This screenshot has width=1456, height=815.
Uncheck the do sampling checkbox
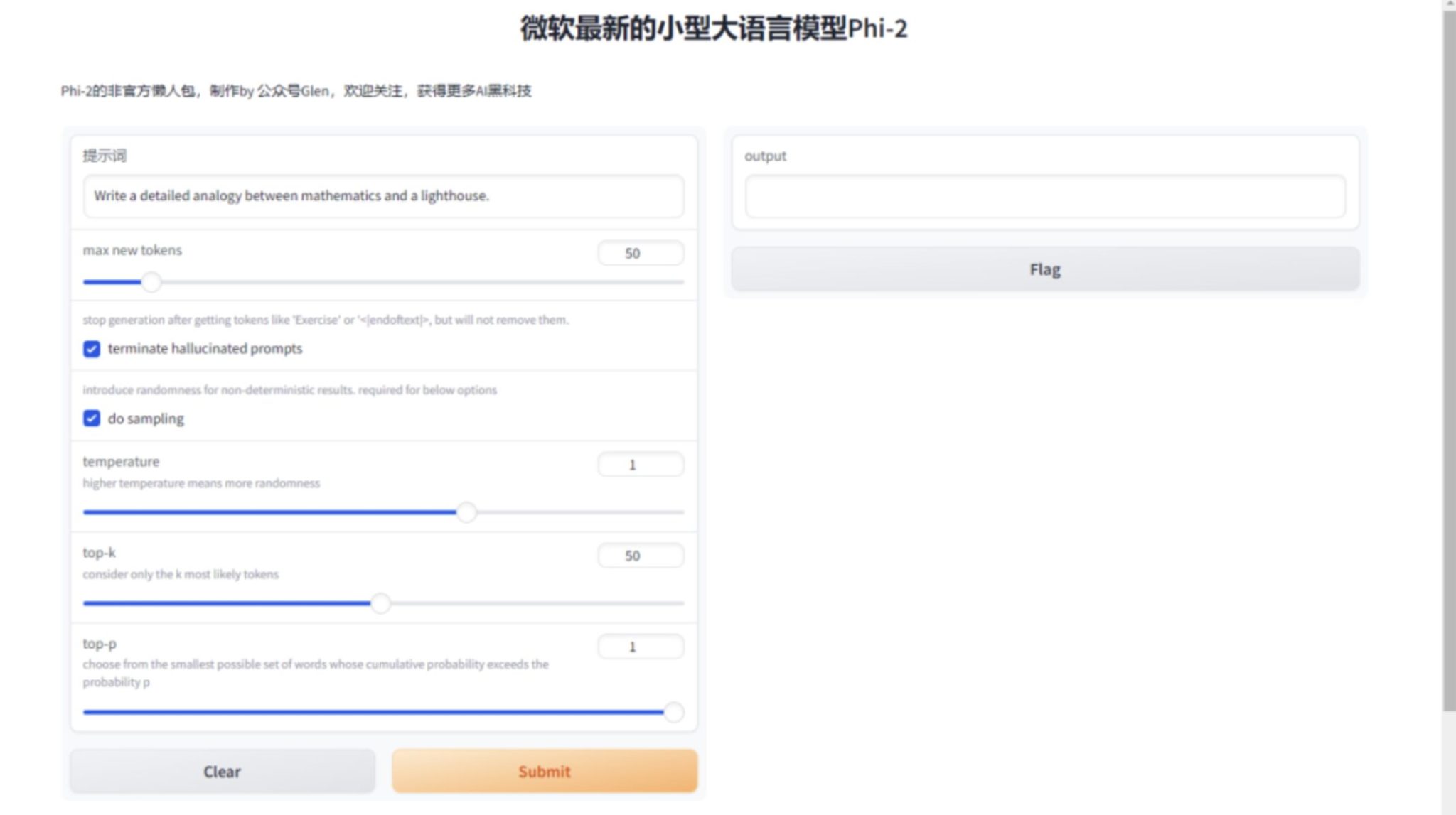[x=92, y=419]
